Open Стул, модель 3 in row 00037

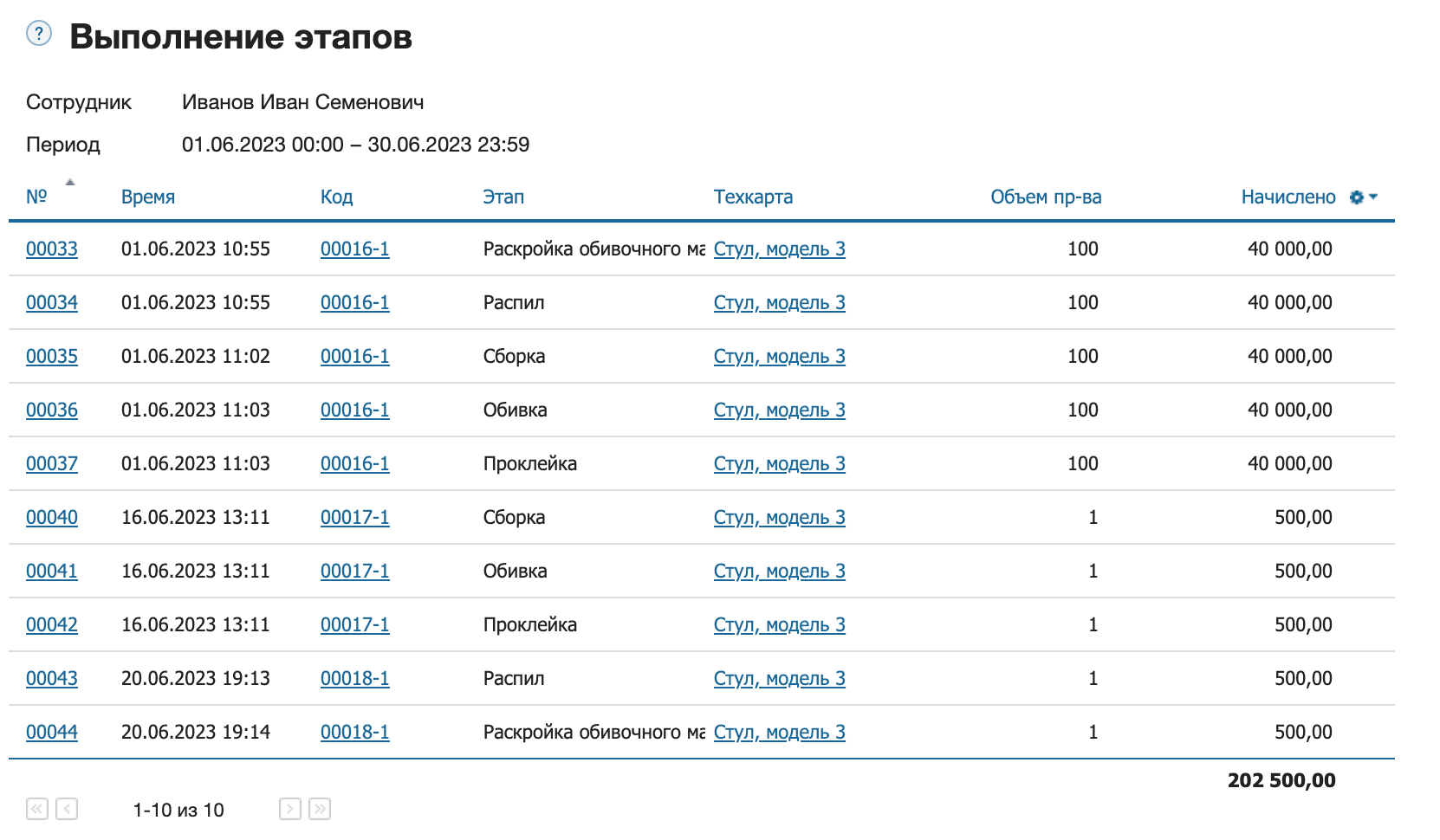[x=779, y=463]
